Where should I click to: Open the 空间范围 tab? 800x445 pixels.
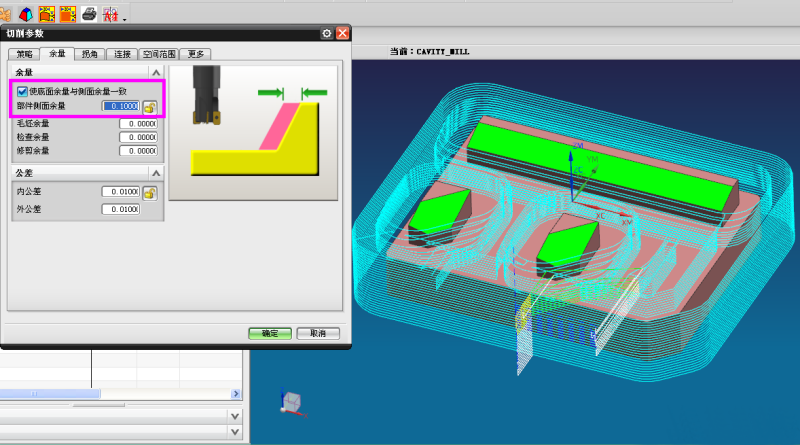(158, 54)
